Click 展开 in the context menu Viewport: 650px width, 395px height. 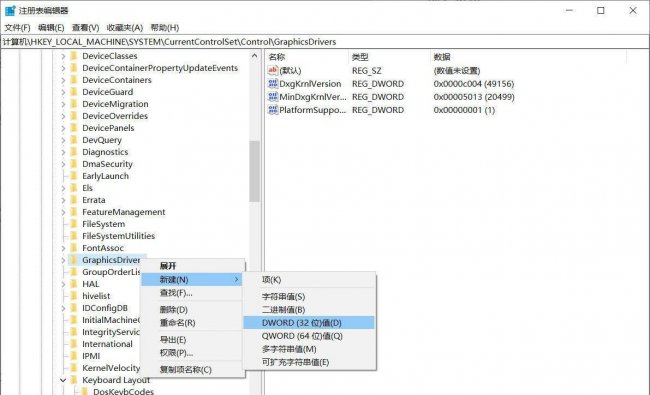pyautogui.click(x=192, y=267)
